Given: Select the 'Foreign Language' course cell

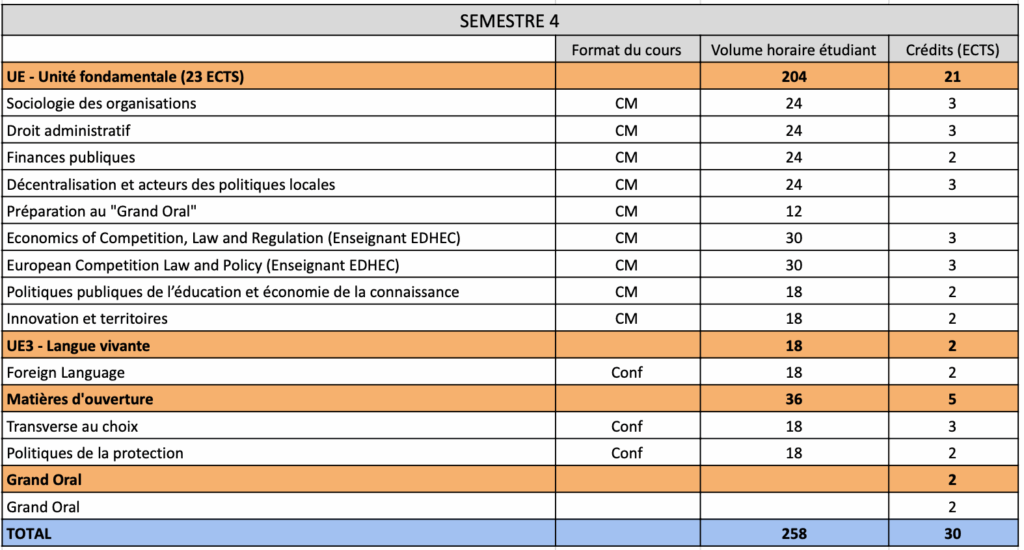Looking at the screenshot, I should pyautogui.click(x=66, y=373).
